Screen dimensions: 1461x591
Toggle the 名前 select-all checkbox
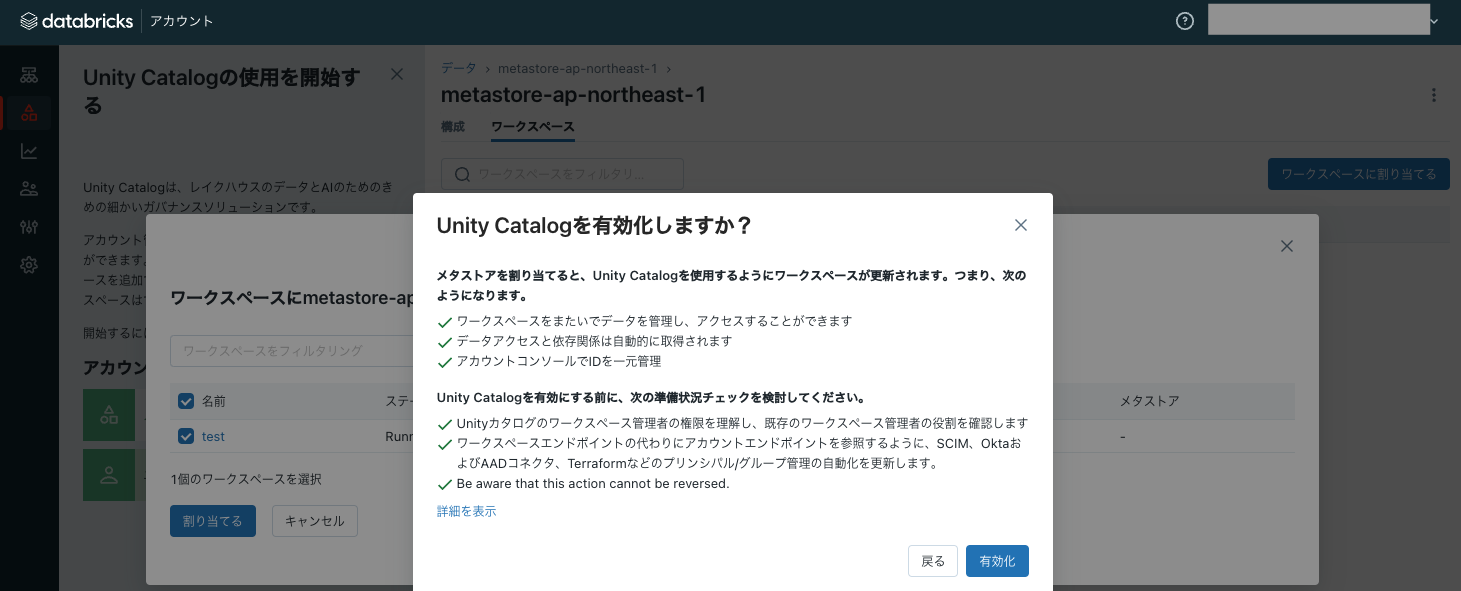[185, 400]
